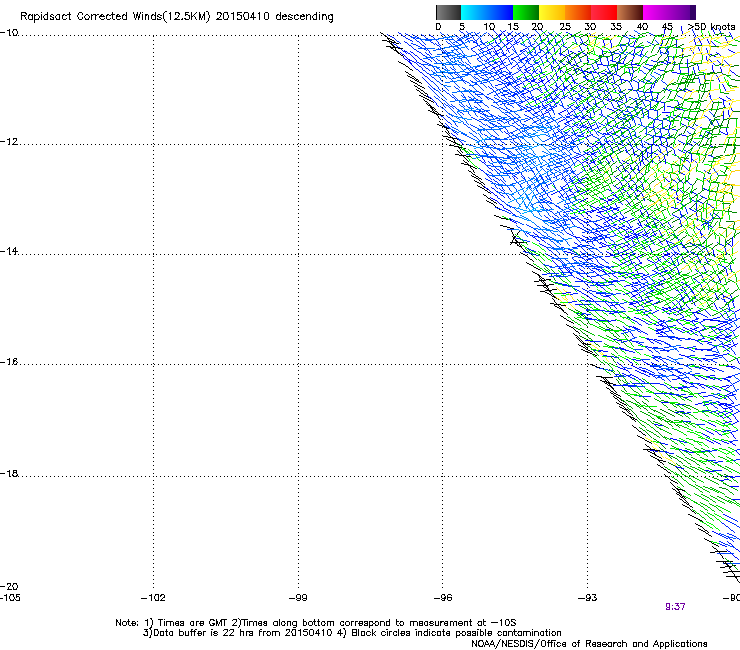Click the brown 35-40 knots legend swatch
The width and height of the screenshot is (740, 650).
(630, 12)
